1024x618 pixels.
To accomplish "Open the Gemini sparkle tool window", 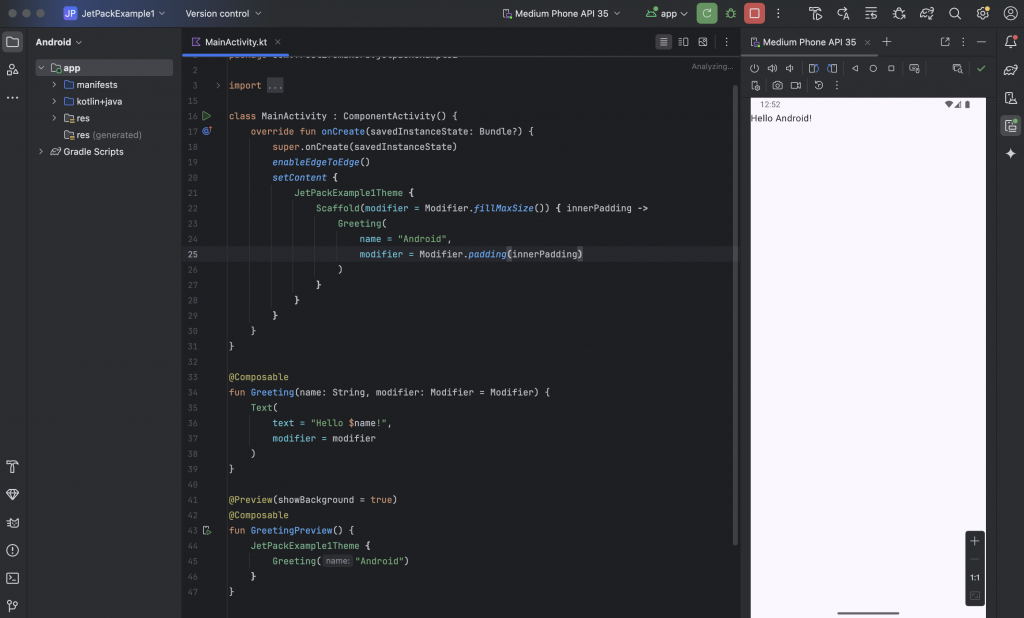I will [1010, 154].
